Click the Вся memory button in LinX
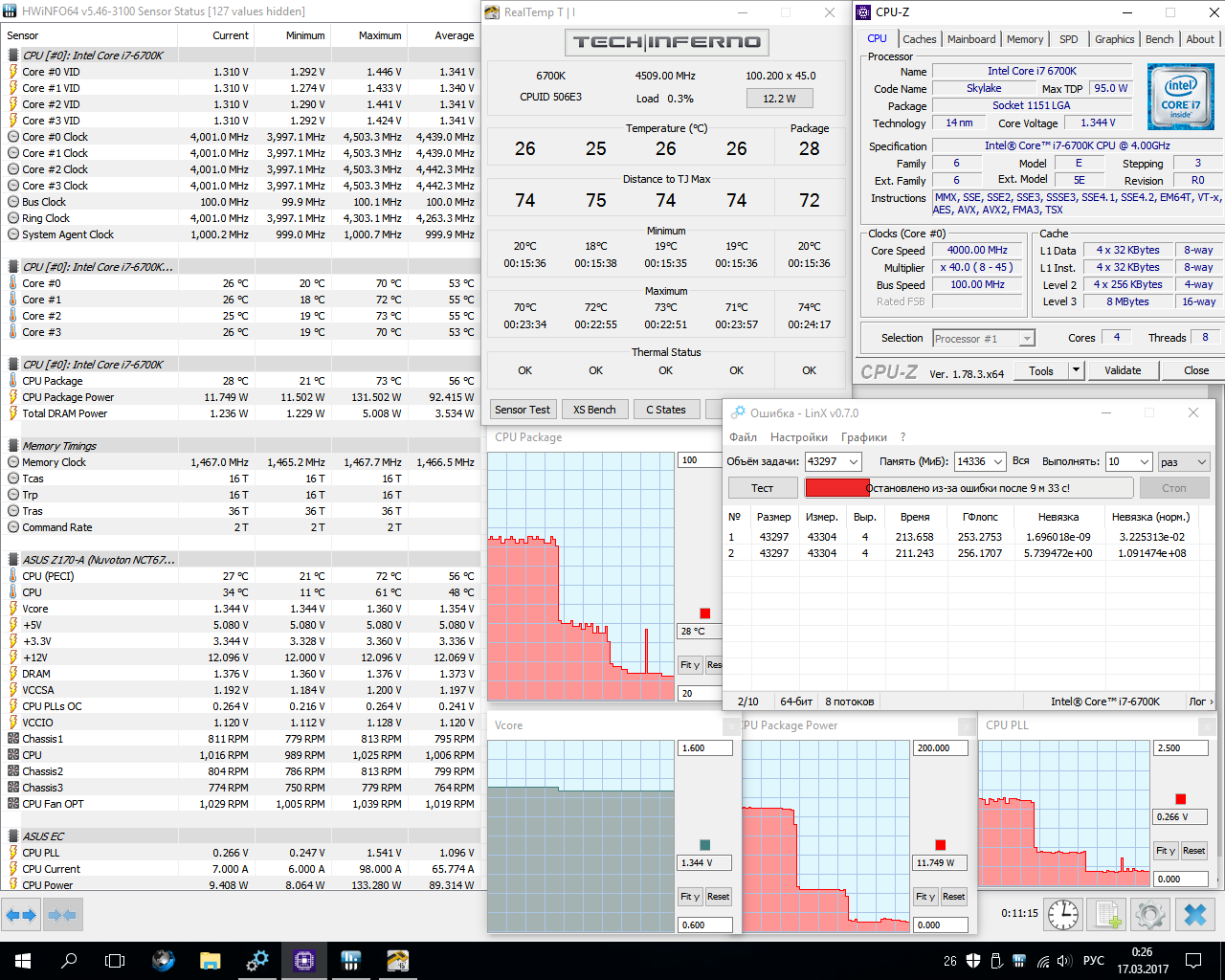Viewport: 1225px width, 980px height. click(1021, 461)
